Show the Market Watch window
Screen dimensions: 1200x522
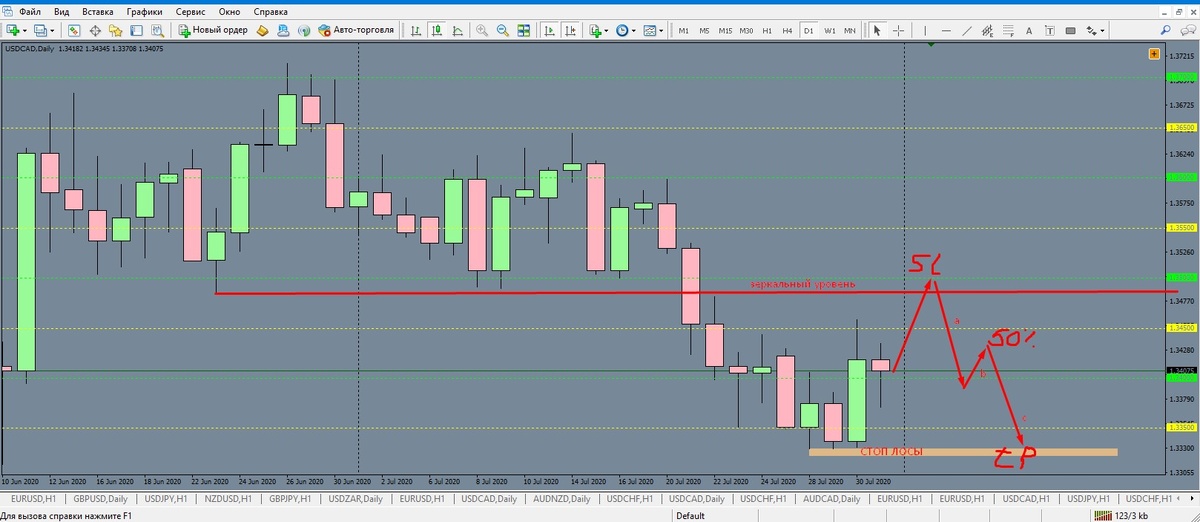(x=74, y=30)
